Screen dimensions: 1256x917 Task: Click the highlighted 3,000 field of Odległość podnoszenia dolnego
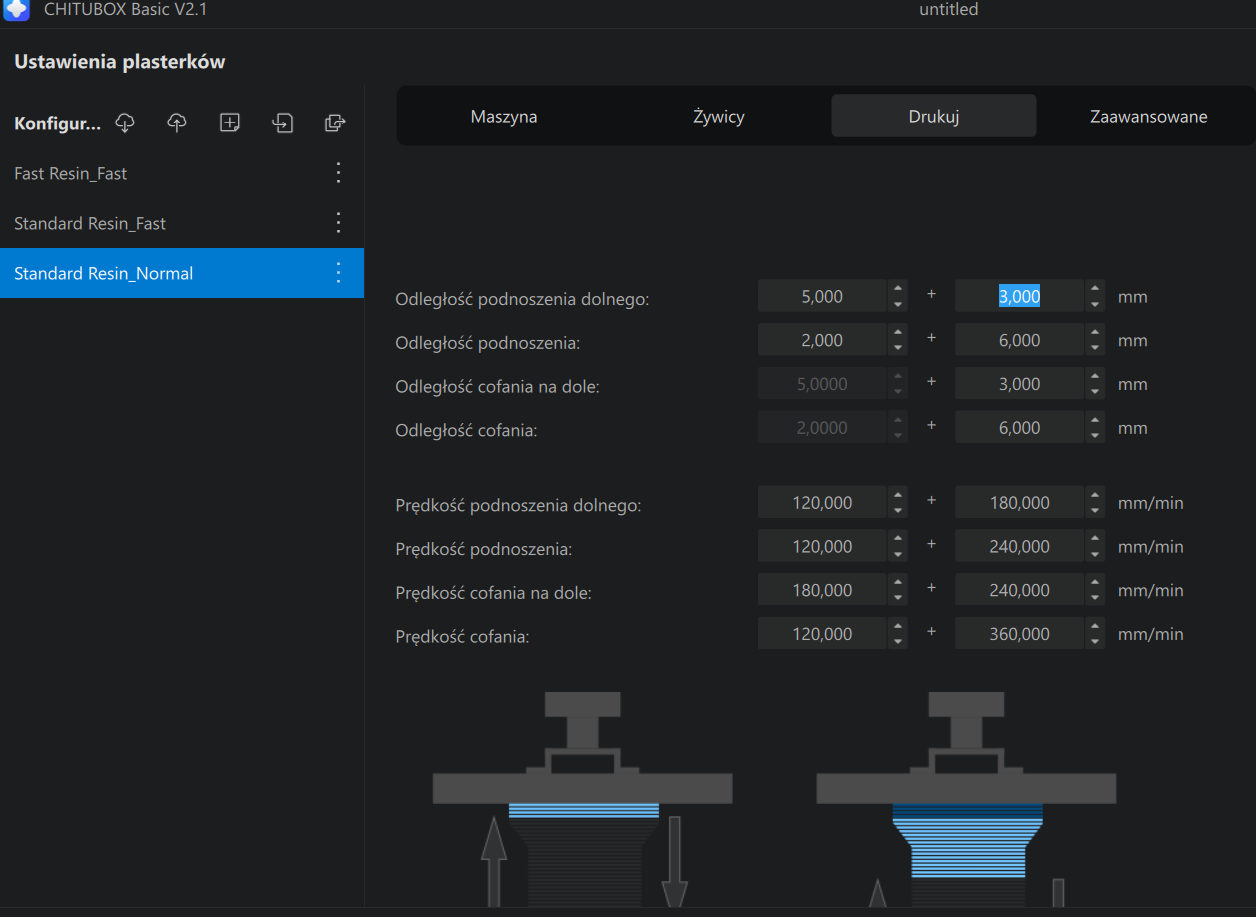(x=1019, y=296)
